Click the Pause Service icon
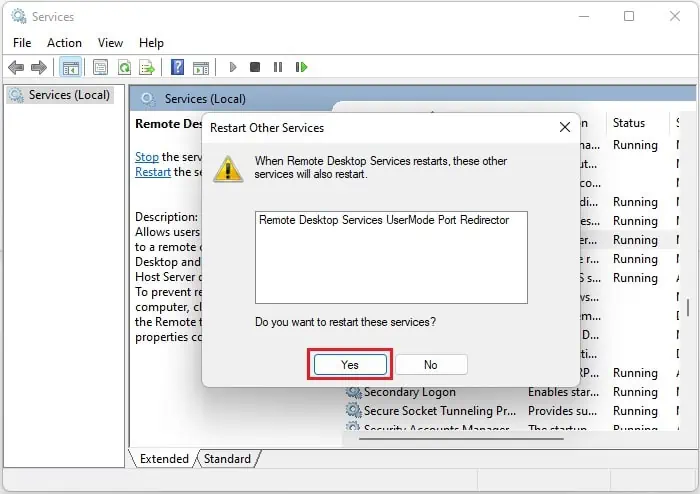This screenshot has height=494, width=700. [x=278, y=67]
